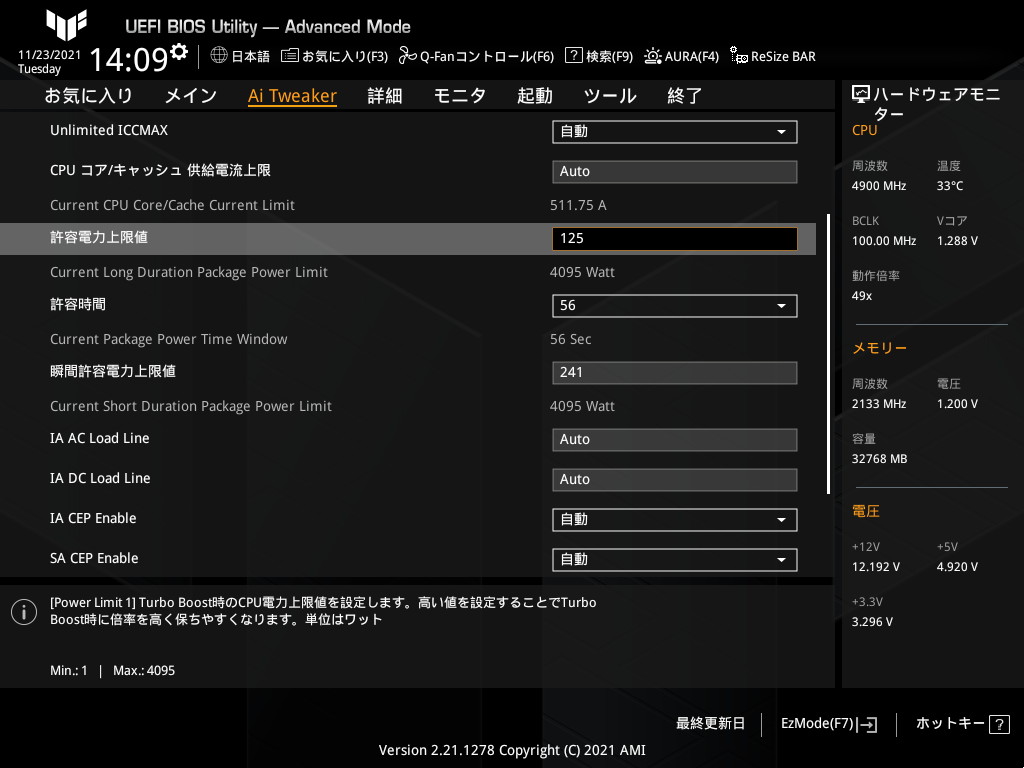Click the hotkey question mark icon
Viewport: 1024px width, 768px height.
pyautogui.click(x=999, y=724)
